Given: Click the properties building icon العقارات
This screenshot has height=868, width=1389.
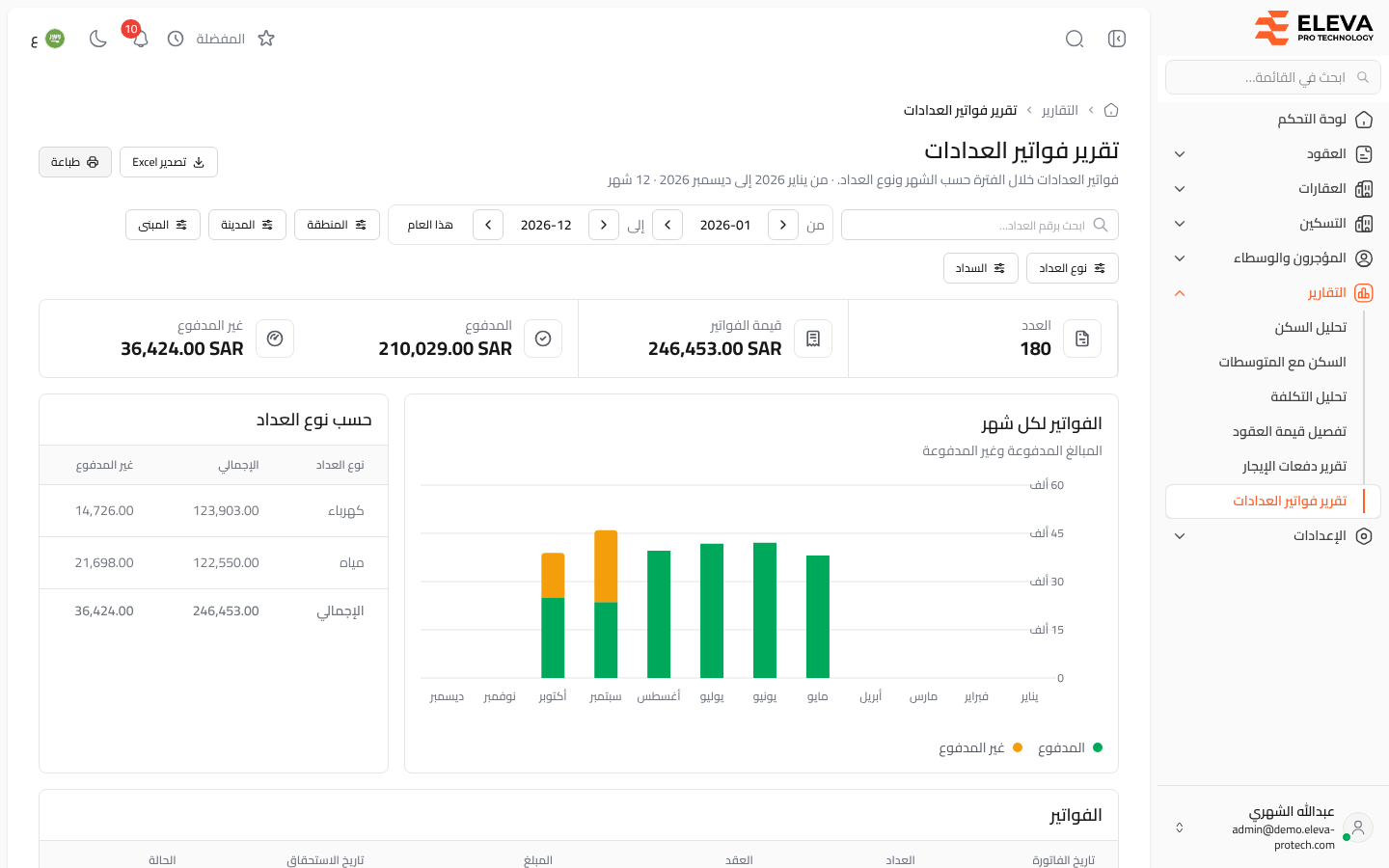Looking at the screenshot, I should coord(1364,189).
